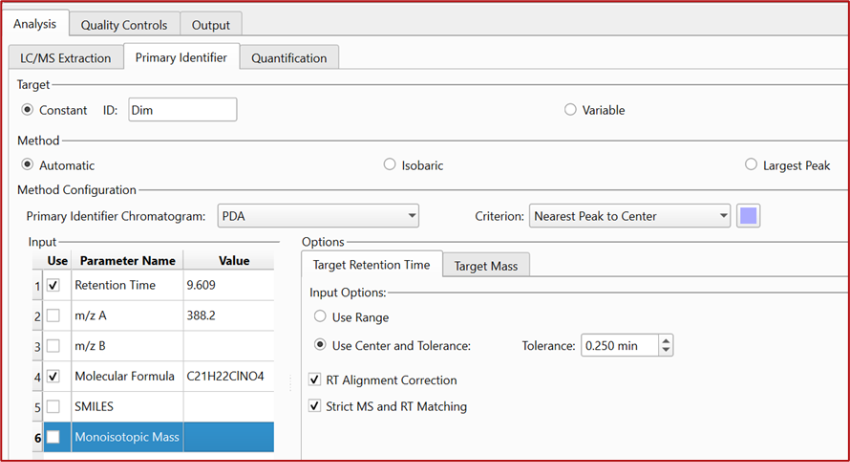Click the target ID text field
Viewport: 850px width, 462px height.
click(182, 110)
